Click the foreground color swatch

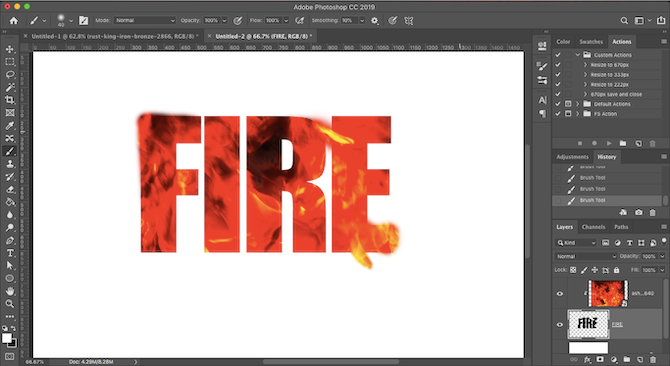click(x=7, y=338)
